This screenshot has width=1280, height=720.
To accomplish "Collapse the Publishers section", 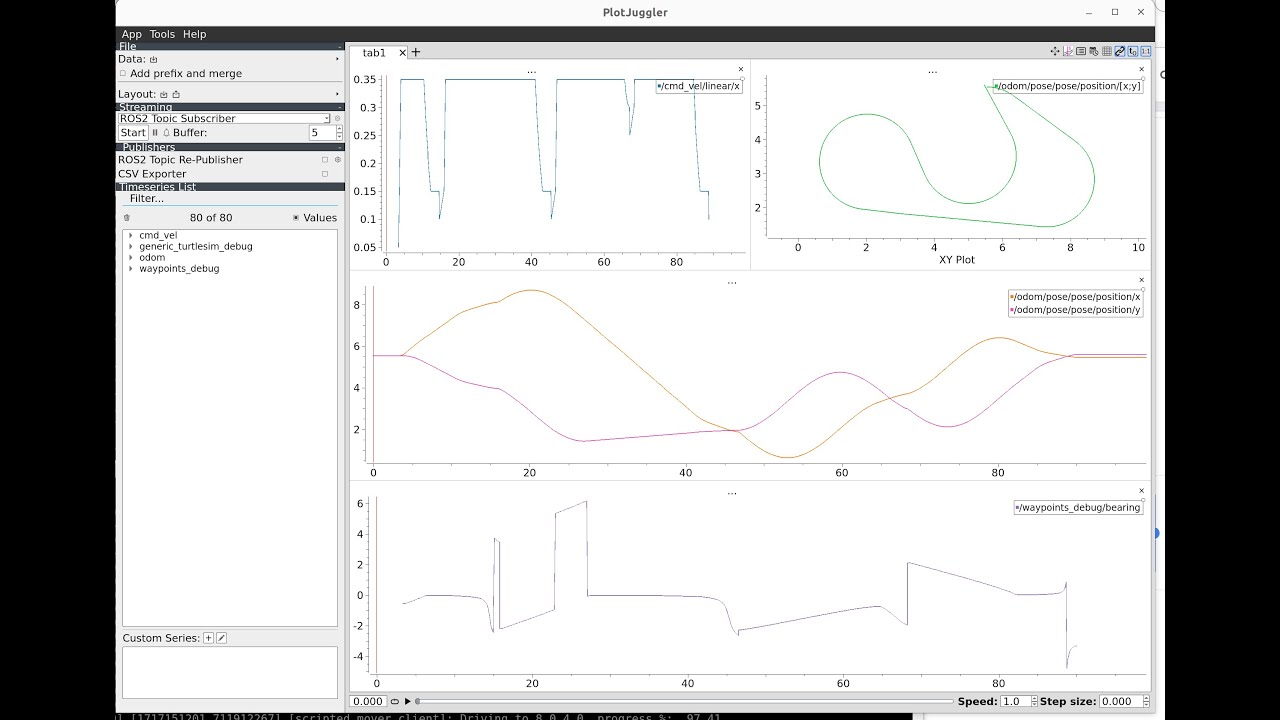I will pos(339,147).
